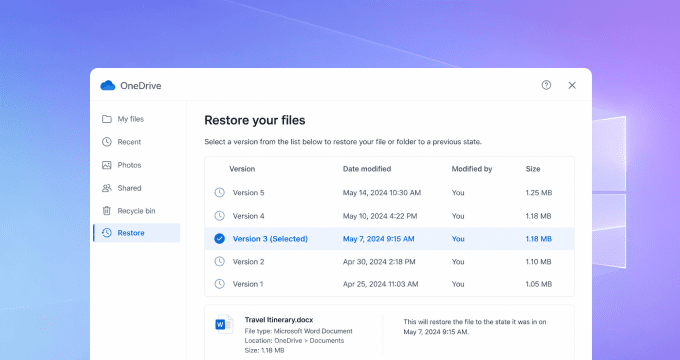Open the Restore sidebar tab
Screen dimensions: 680x360
[x=137, y=233]
